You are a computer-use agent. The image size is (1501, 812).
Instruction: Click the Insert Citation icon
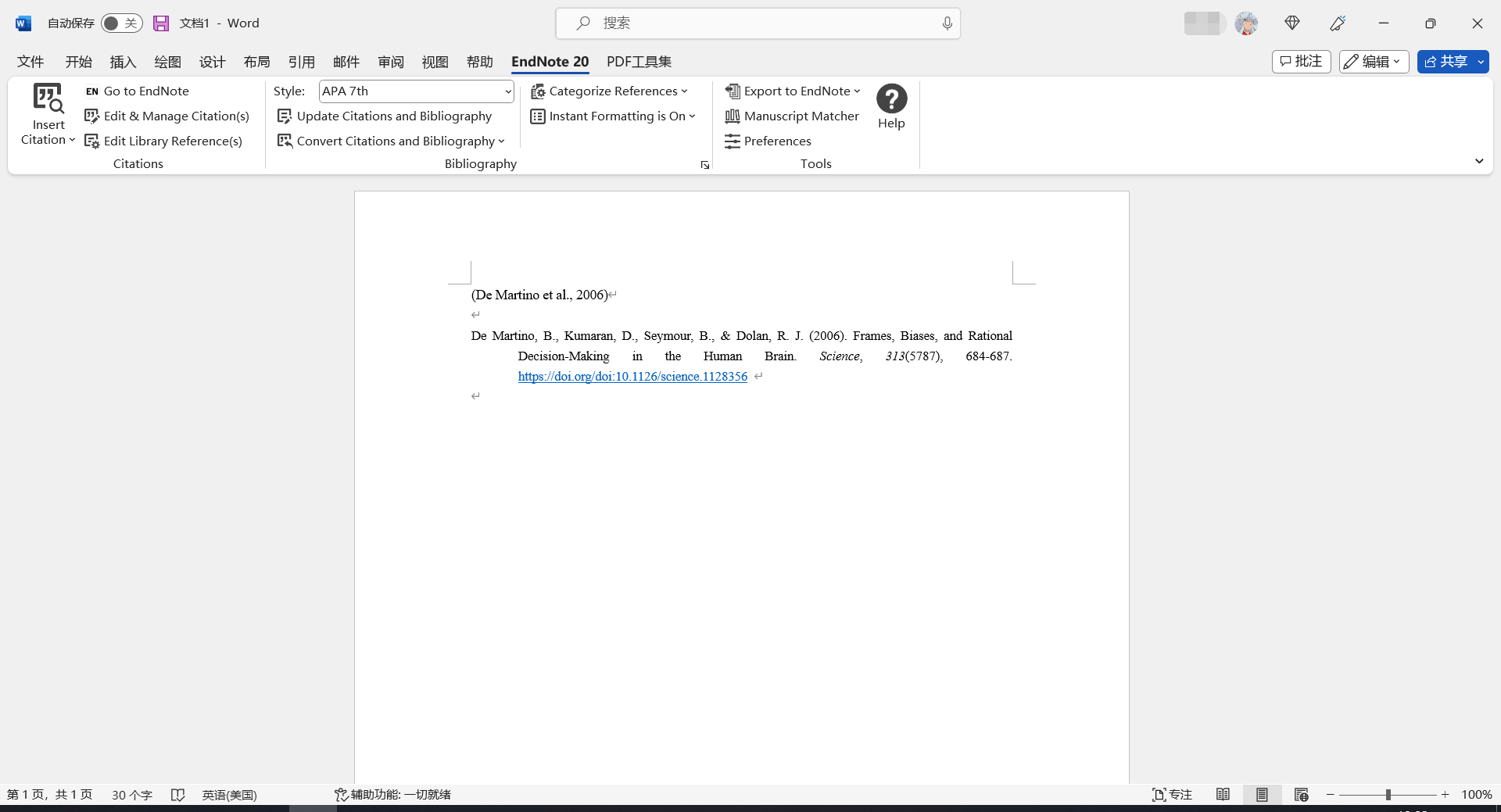(x=48, y=98)
